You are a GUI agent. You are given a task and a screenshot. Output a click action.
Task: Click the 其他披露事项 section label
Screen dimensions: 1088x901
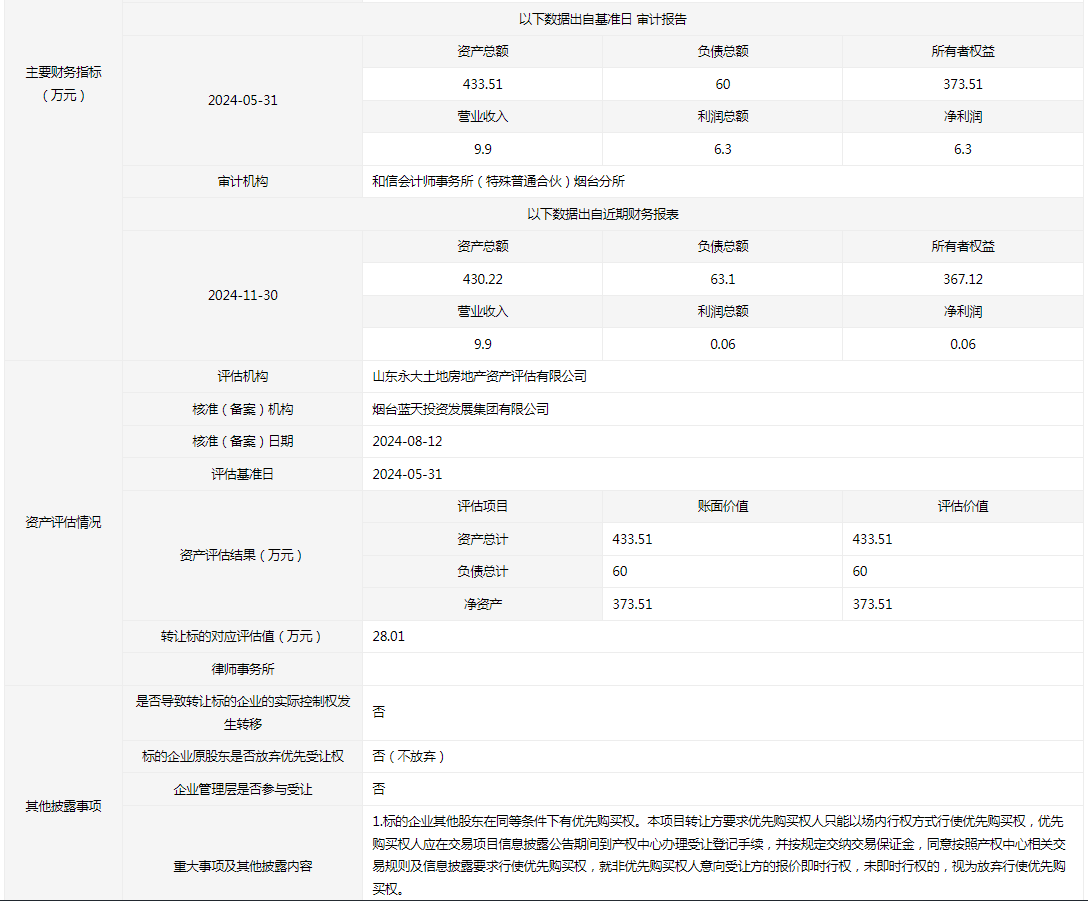[x=63, y=806]
